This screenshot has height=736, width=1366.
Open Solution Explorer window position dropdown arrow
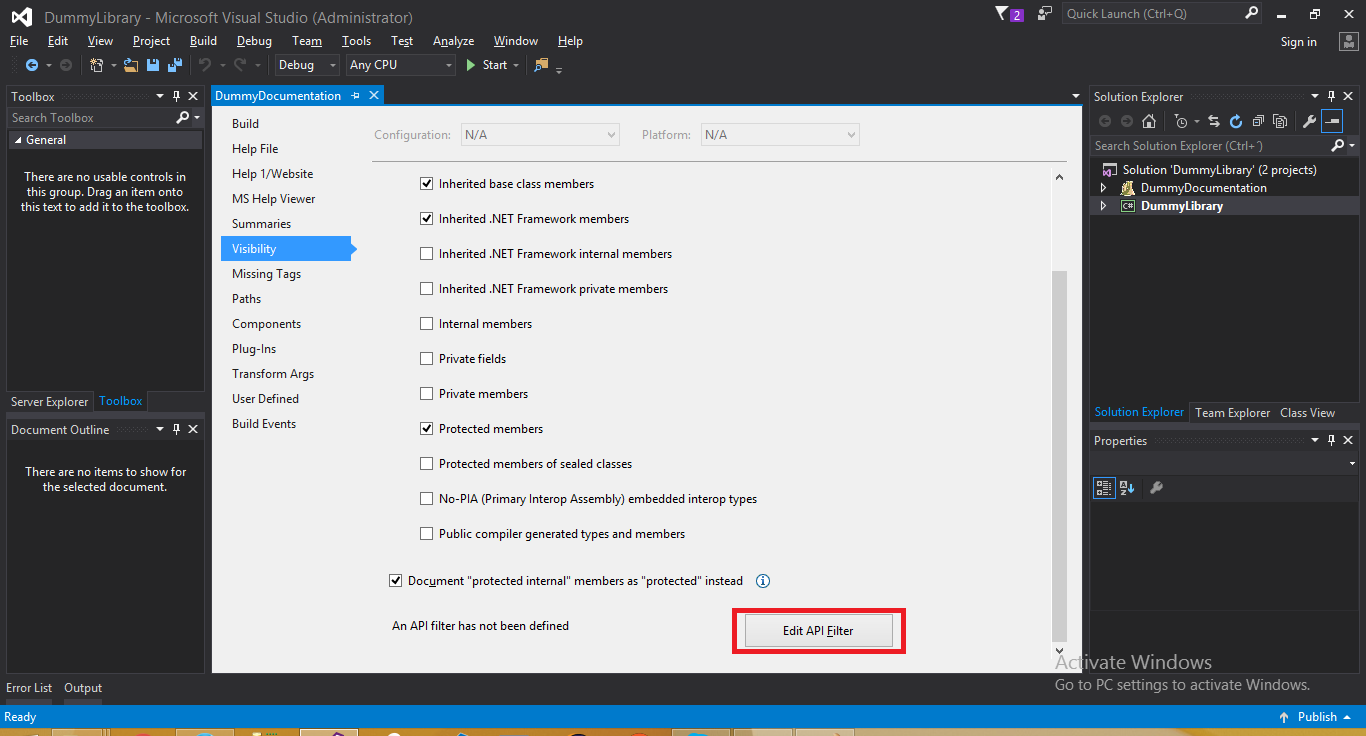tap(1314, 97)
